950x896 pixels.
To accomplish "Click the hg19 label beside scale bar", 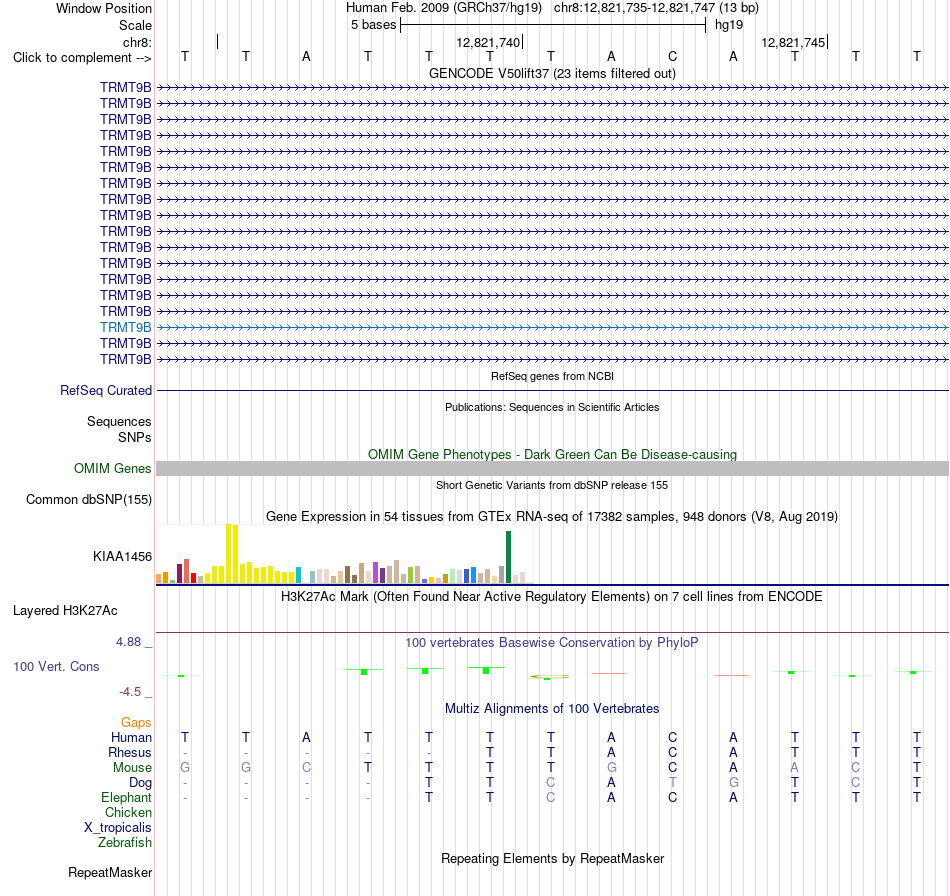I will [729, 25].
